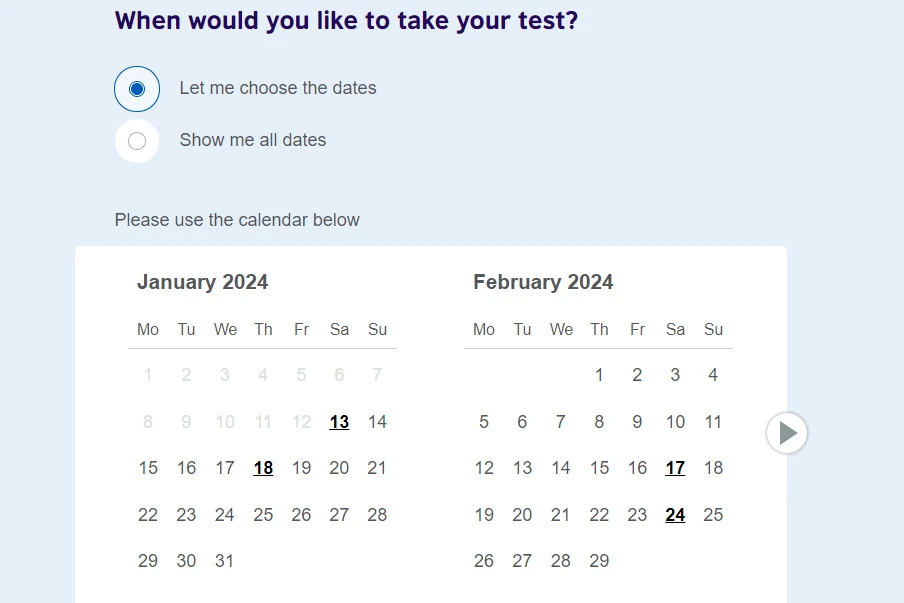Click February 29 in the calendar
This screenshot has height=603, width=904.
click(599, 561)
